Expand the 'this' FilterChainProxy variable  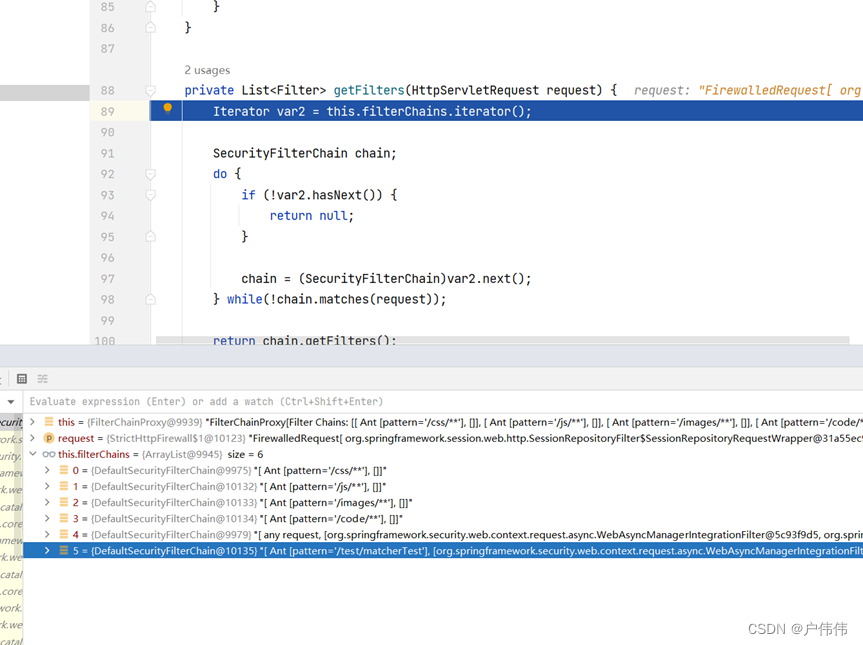pos(32,422)
